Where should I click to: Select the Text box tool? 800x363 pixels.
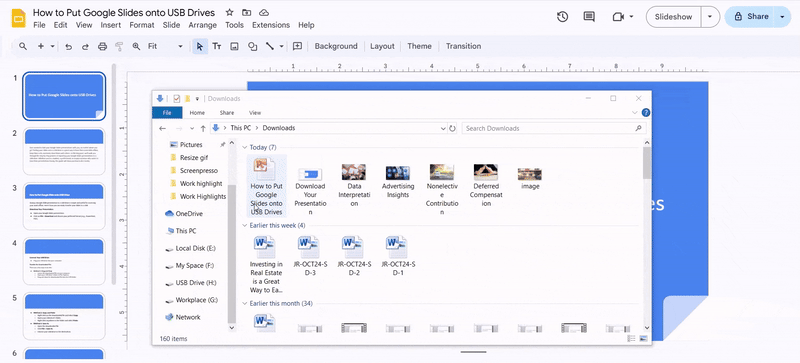click(217, 46)
